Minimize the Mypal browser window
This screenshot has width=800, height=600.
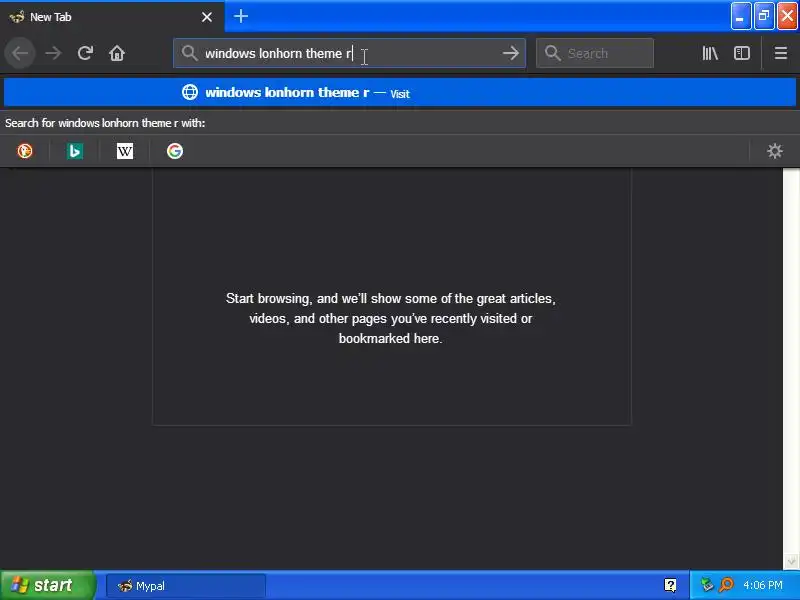click(x=740, y=16)
